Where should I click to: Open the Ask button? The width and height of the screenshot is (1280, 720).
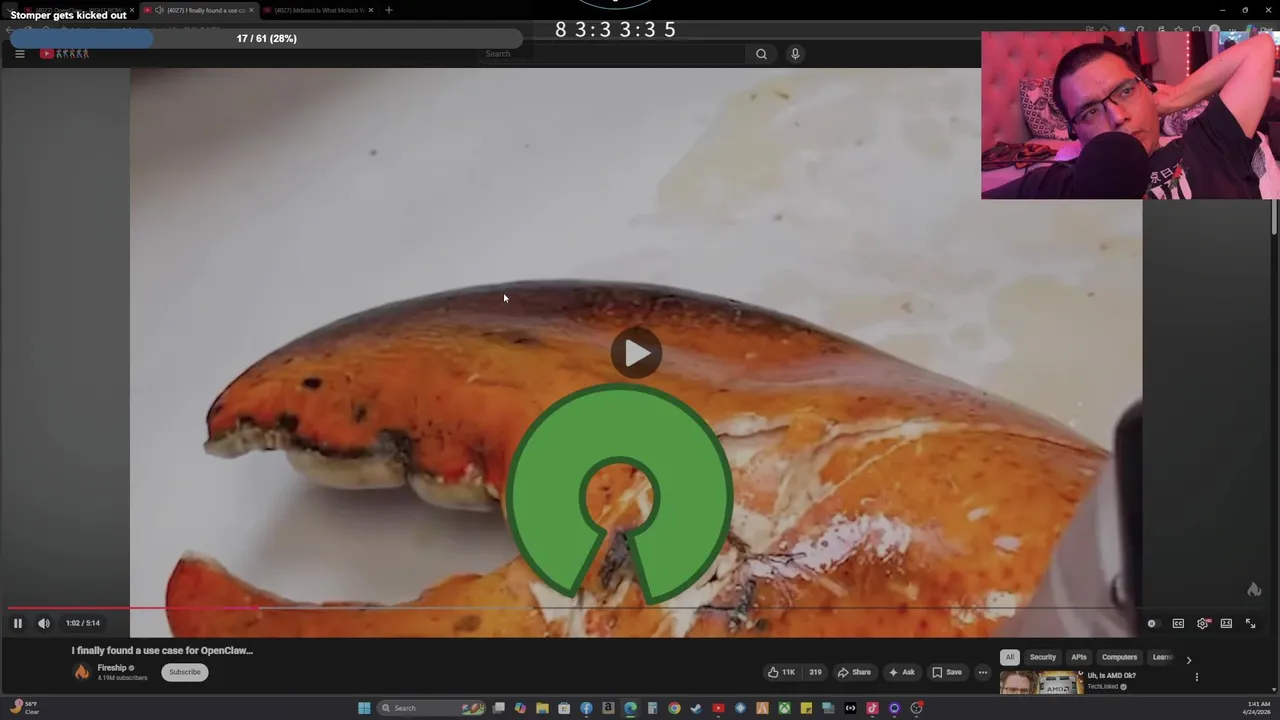[901, 672]
